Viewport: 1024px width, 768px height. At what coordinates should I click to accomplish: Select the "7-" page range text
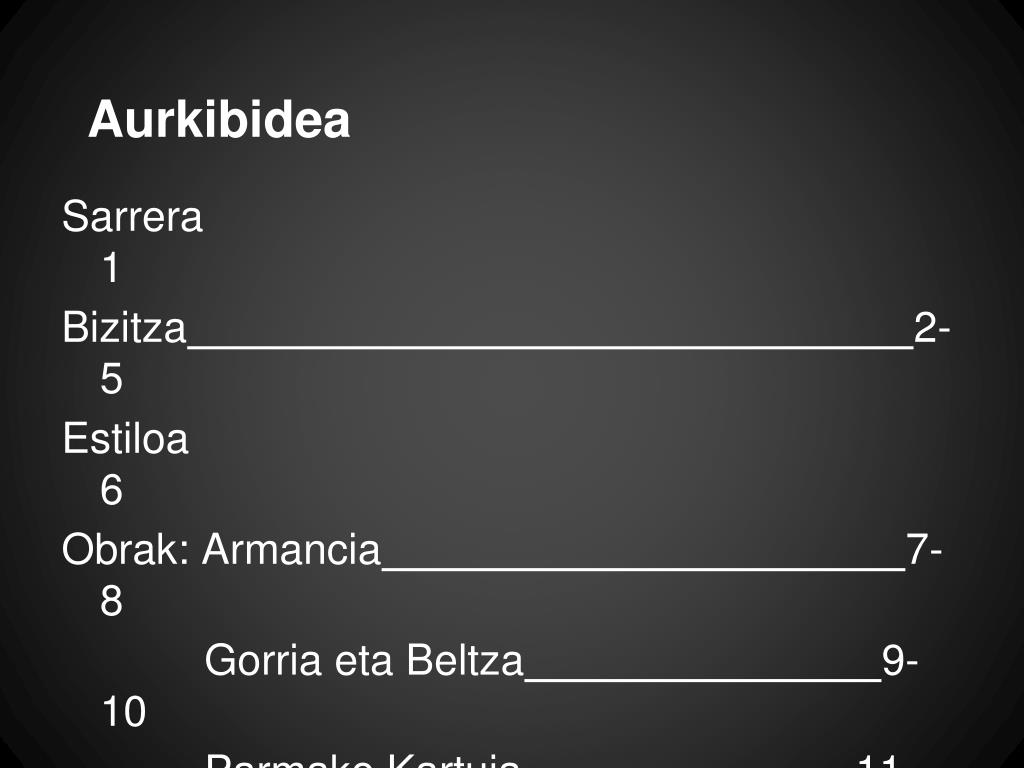(x=924, y=549)
